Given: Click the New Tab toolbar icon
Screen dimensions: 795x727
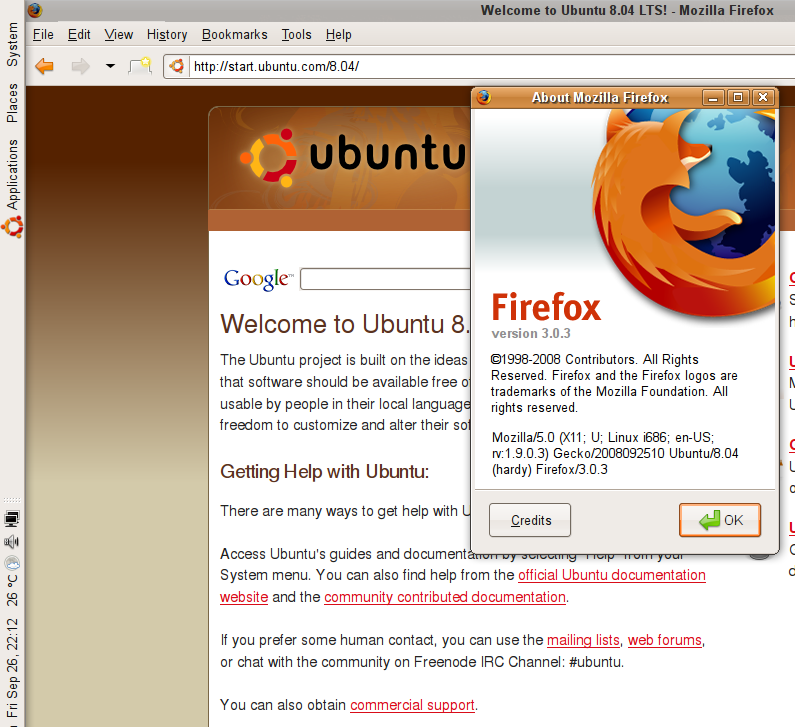Looking at the screenshot, I should (140, 66).
